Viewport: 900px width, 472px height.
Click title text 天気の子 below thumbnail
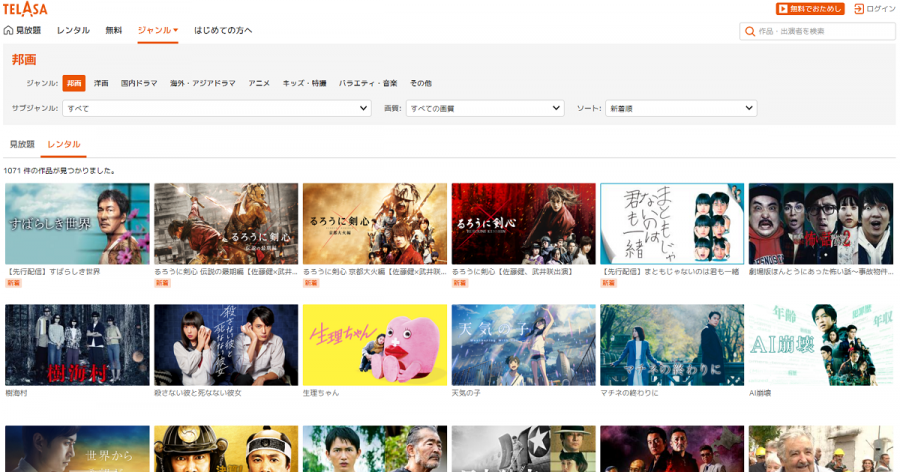466,393
